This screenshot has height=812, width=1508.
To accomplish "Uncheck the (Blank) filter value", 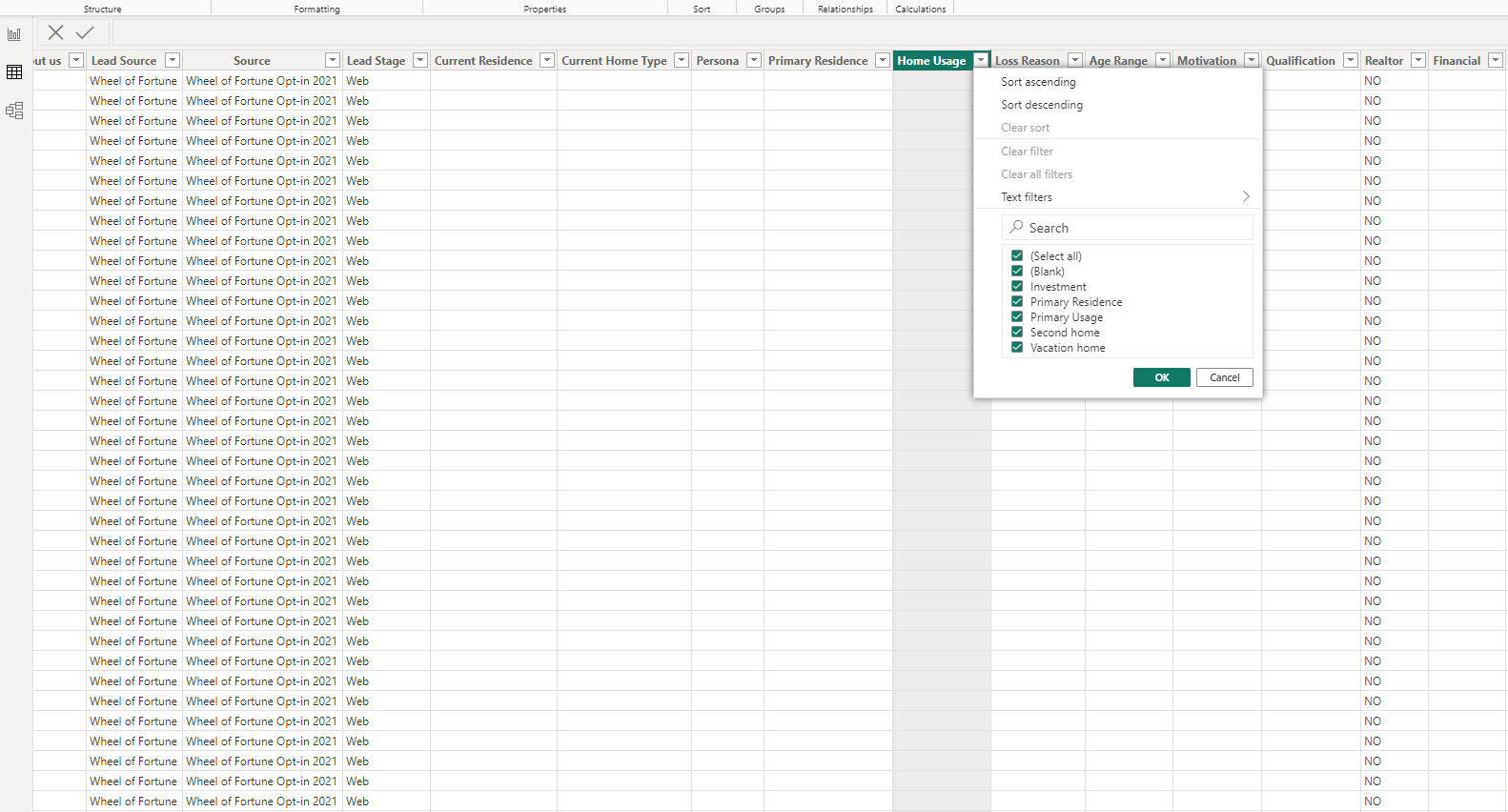I will (x=1017, y=271).
